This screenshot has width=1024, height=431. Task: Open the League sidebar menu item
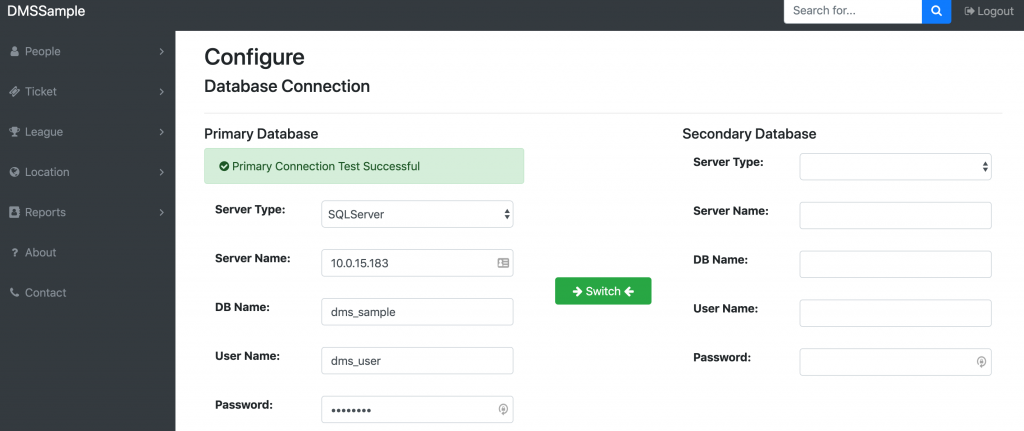point(88,132)
